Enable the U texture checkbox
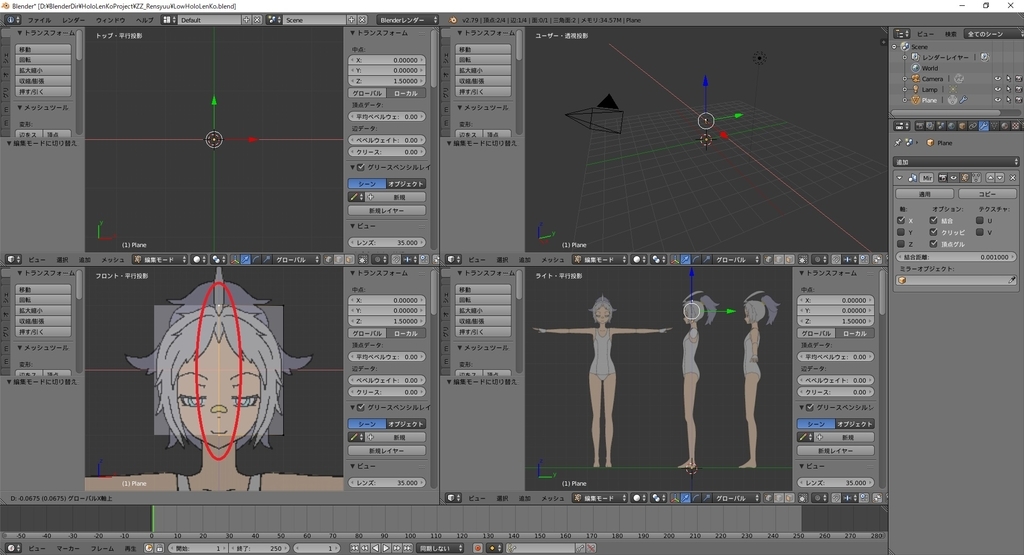1024x555 pixels. 980,221
